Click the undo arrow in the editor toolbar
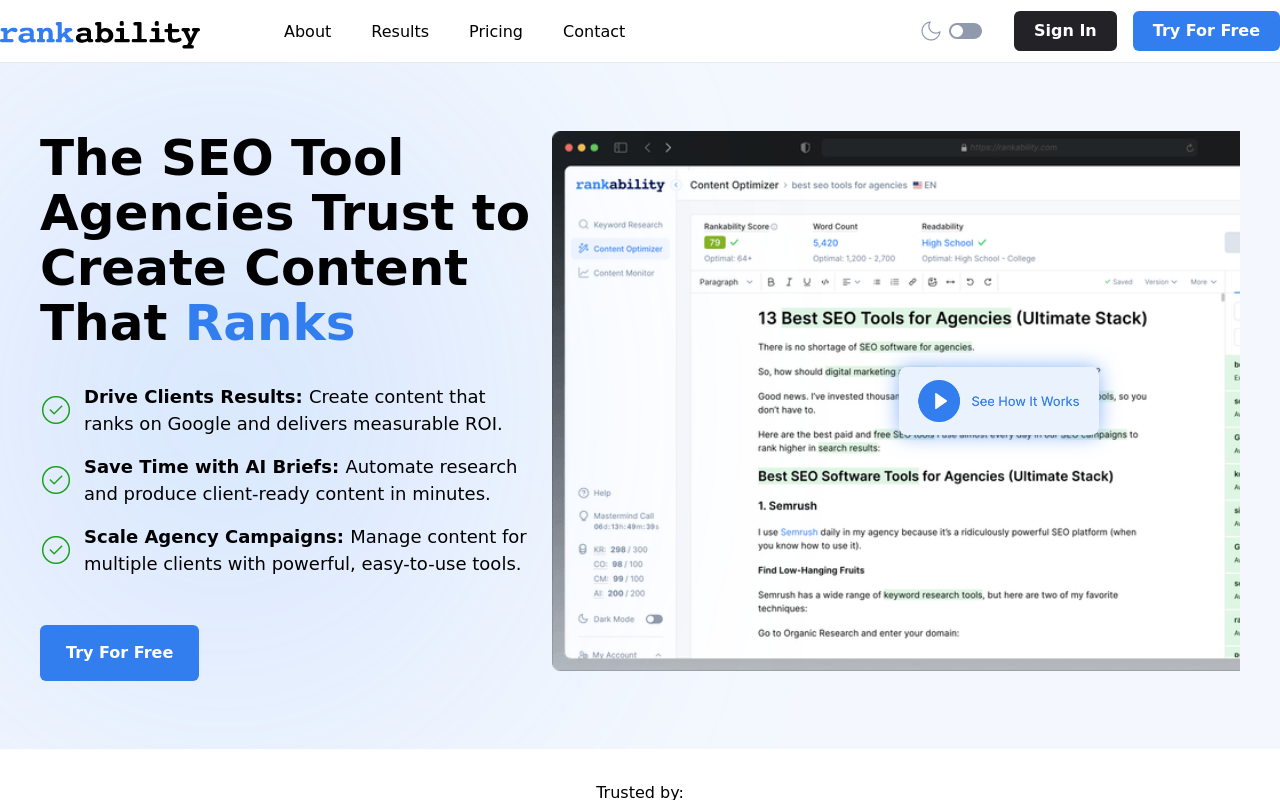1280x800 pixels. [x=969, y=282]
